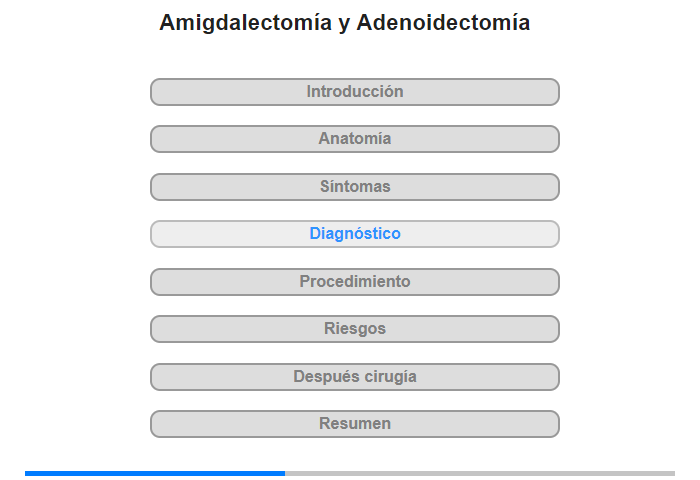Click the Amigdalectomía y Adenoidectomía title
Screen dimensions: 700x480
[345, 22]
